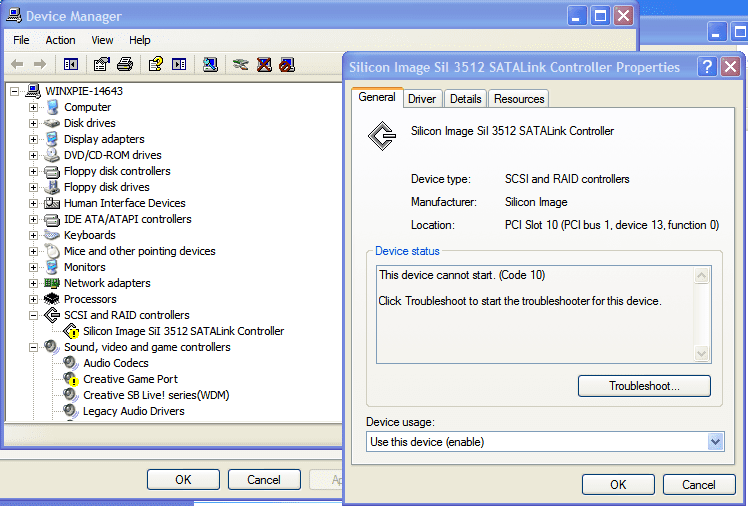The width and height of the screenshot is (748, 506).
Task: Click the Back arrow in Device Manager toolbar
Action: [17, 64]
